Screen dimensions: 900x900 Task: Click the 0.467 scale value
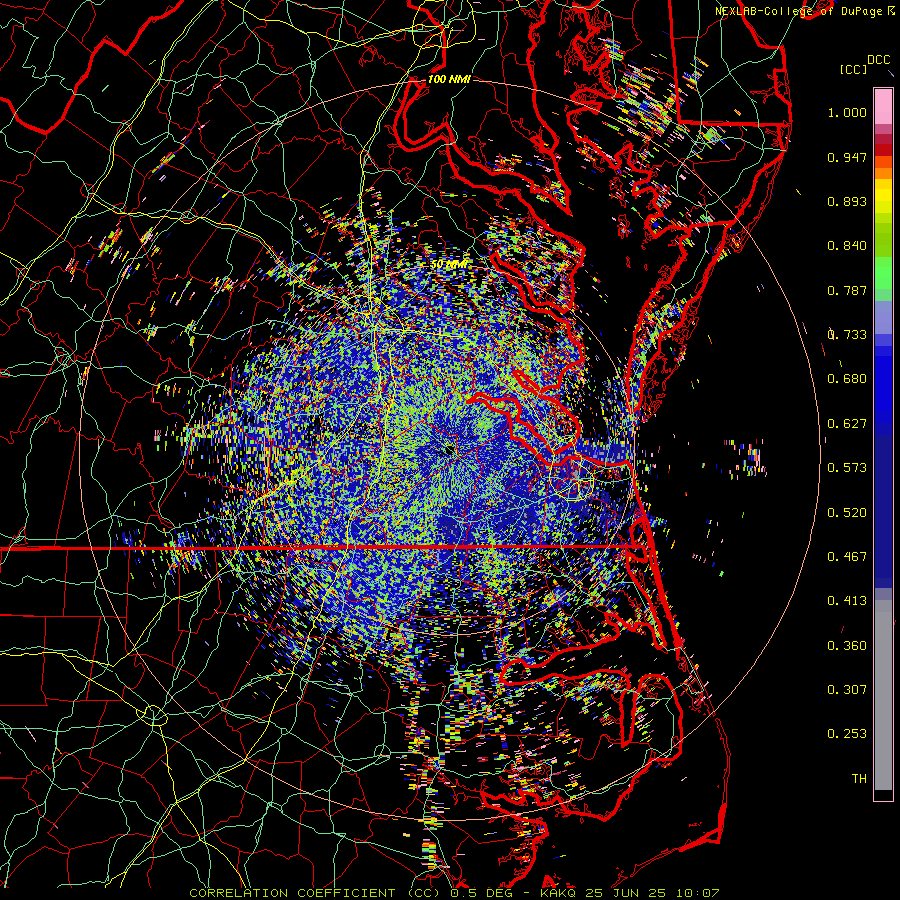coord(847,557)
